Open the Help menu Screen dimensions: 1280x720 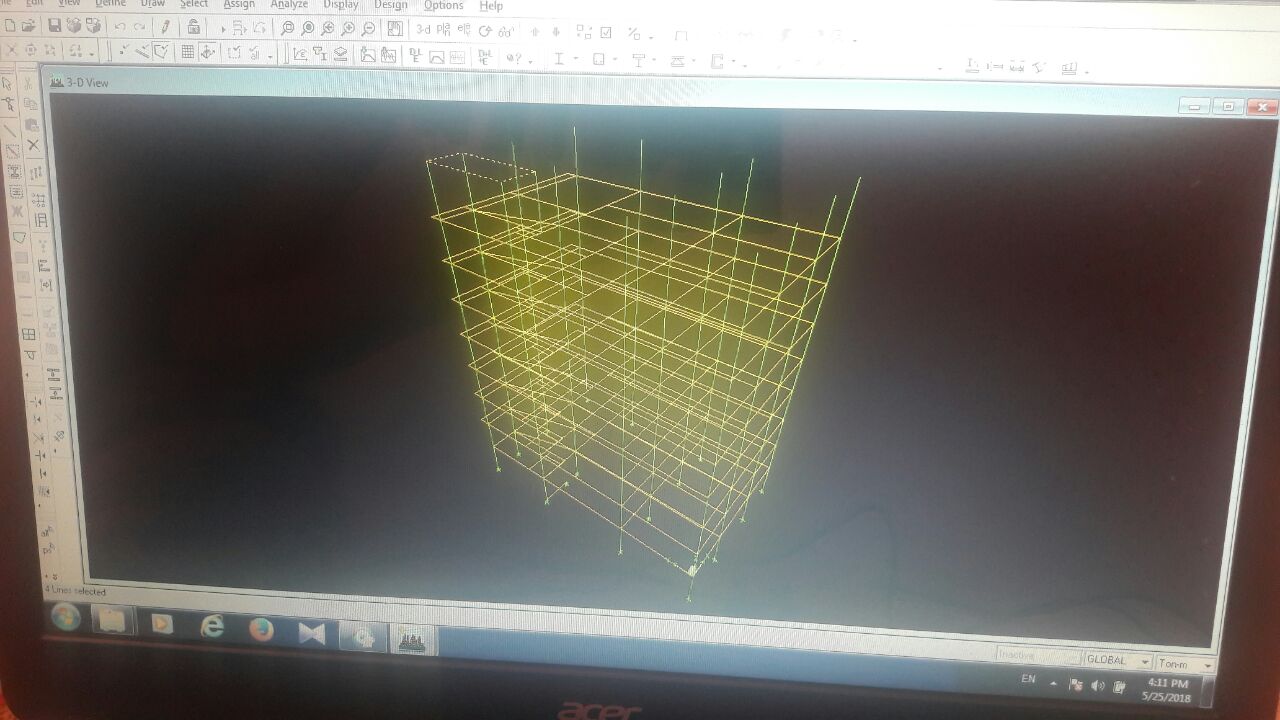click(491, 6)
